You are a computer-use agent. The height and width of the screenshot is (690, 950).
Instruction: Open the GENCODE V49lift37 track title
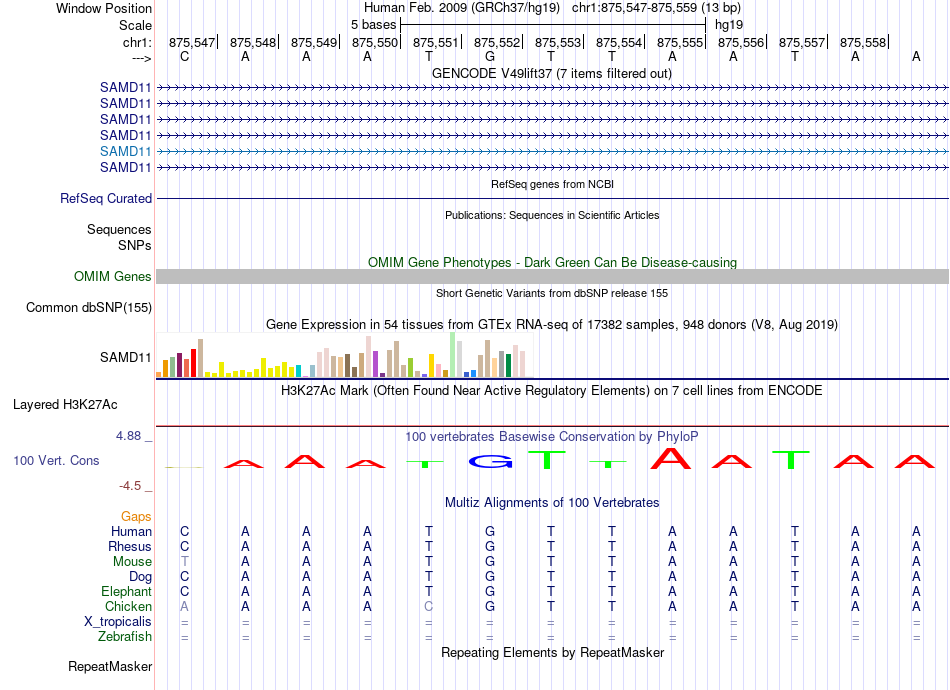click(552, 73)
